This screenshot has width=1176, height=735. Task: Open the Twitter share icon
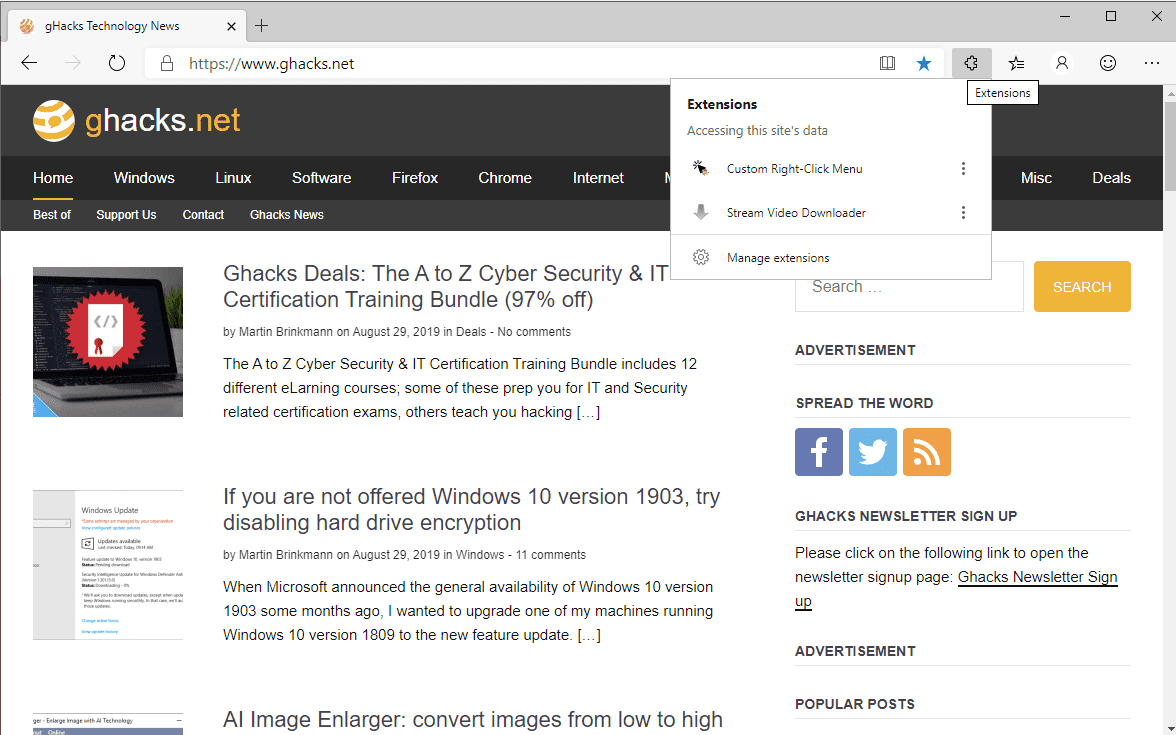pyautogui.click(x=873, y=452)
